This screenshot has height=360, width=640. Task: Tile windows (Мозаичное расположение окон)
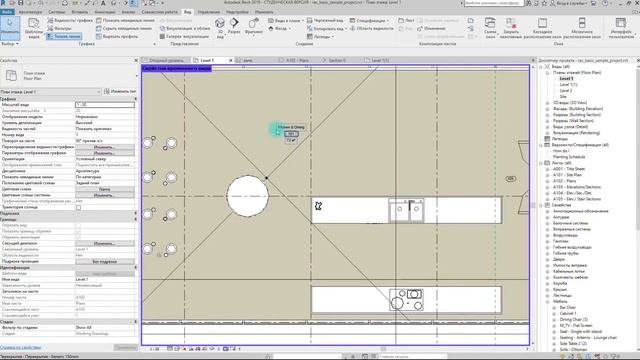pyautogui.click(x=582, y=27)
